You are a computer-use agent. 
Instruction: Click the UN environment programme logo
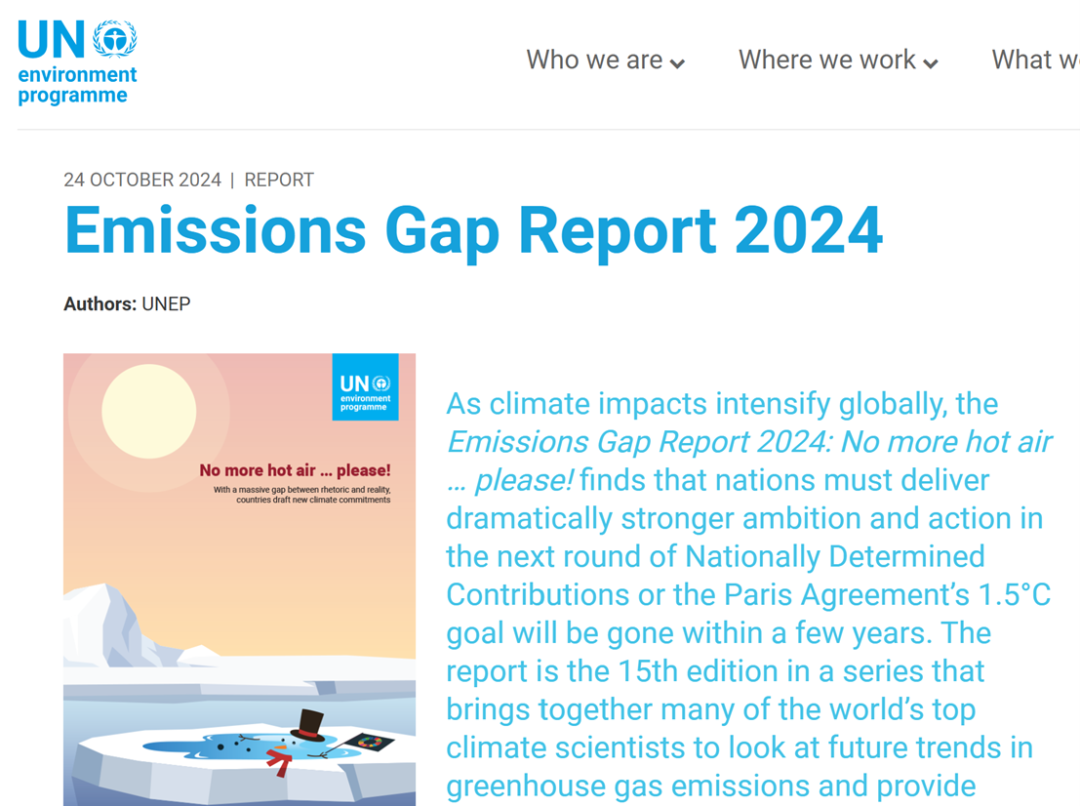click(x=77, y=62)
